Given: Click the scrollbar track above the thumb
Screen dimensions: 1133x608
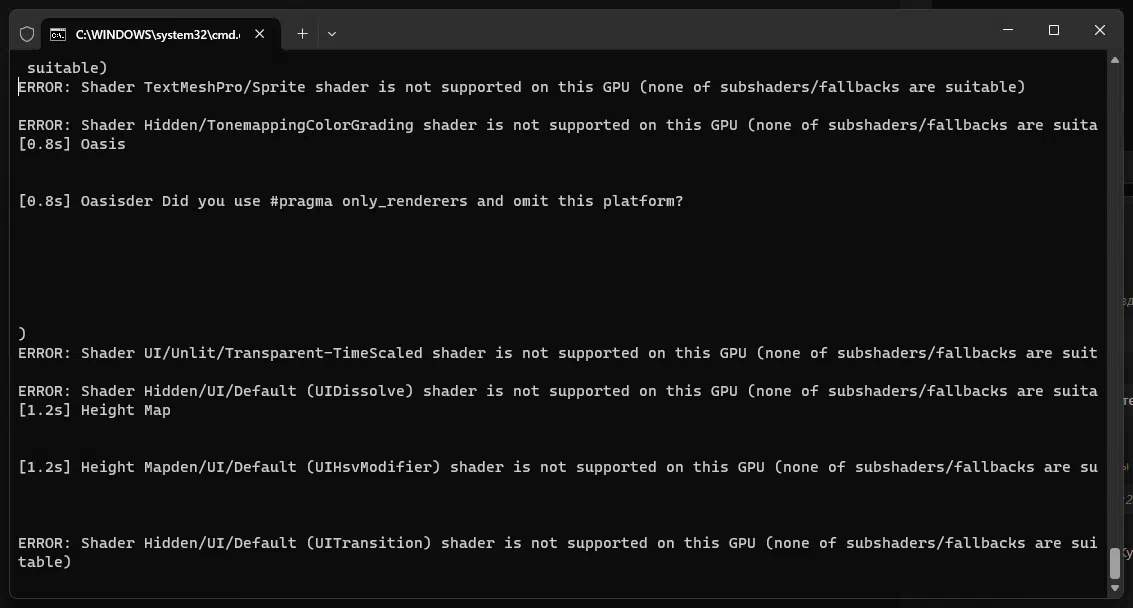Looking at the screenshot, I should coord(1114,304).
